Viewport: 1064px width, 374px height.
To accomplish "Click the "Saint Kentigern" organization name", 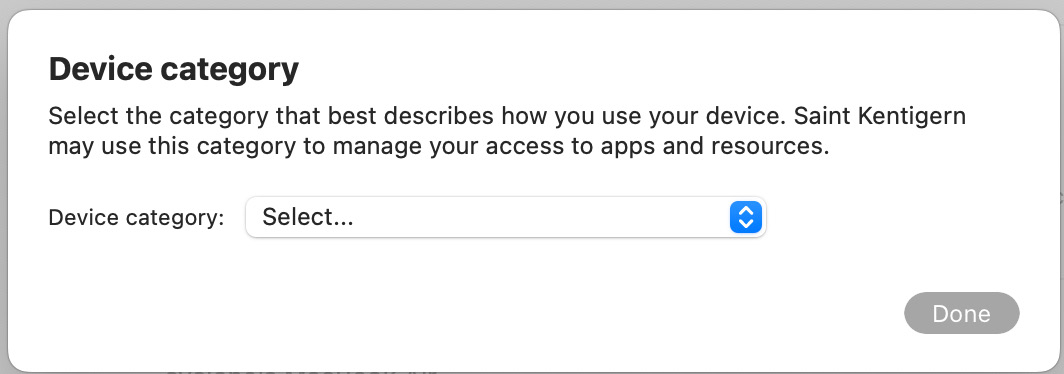I will pos(879,116).
